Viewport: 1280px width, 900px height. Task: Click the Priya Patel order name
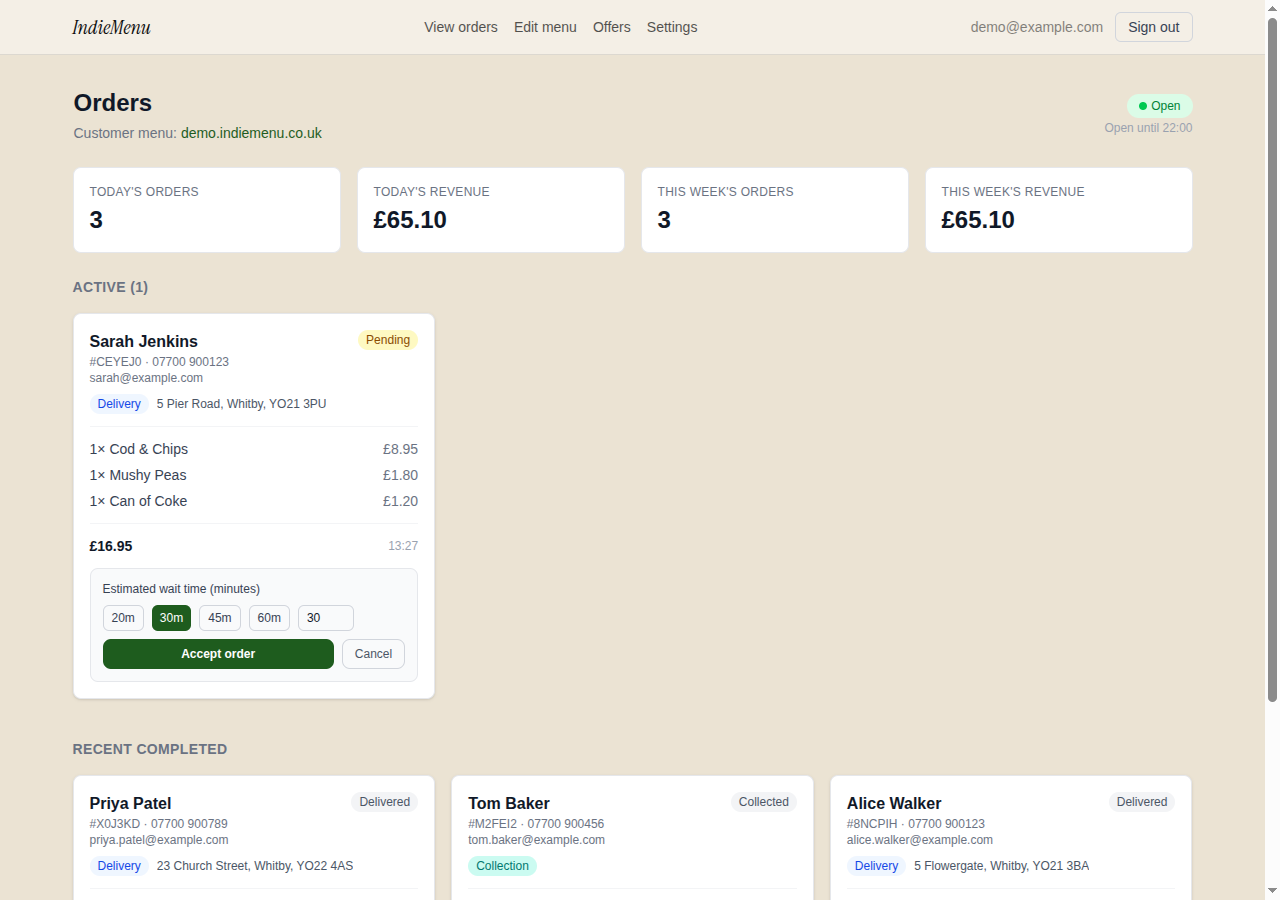pyautogui.click(x=130, y=803)
